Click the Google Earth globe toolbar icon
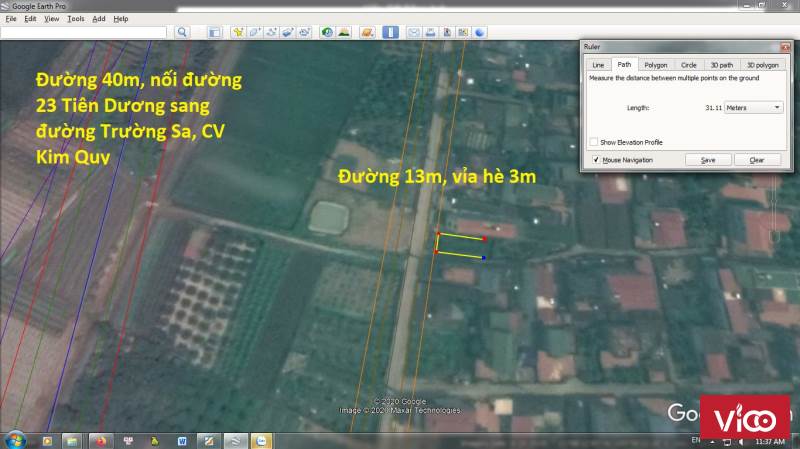Viewport: 800px width, 449px height. (x=480, y=32)
